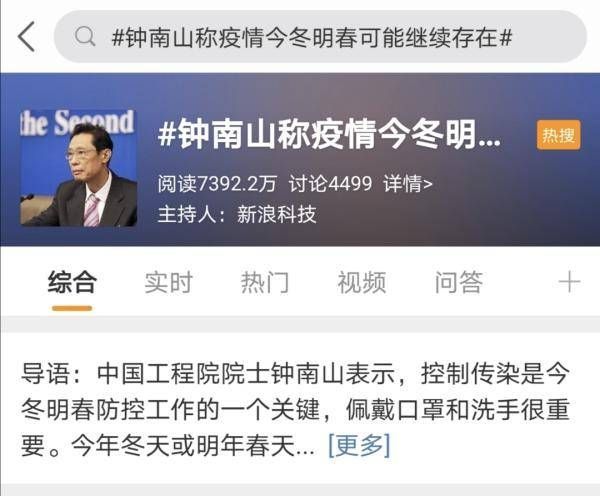The height and width of the screenshot is (496, 600).
Task: Switch to the 实时 tab
Action: tap(168, 282)
